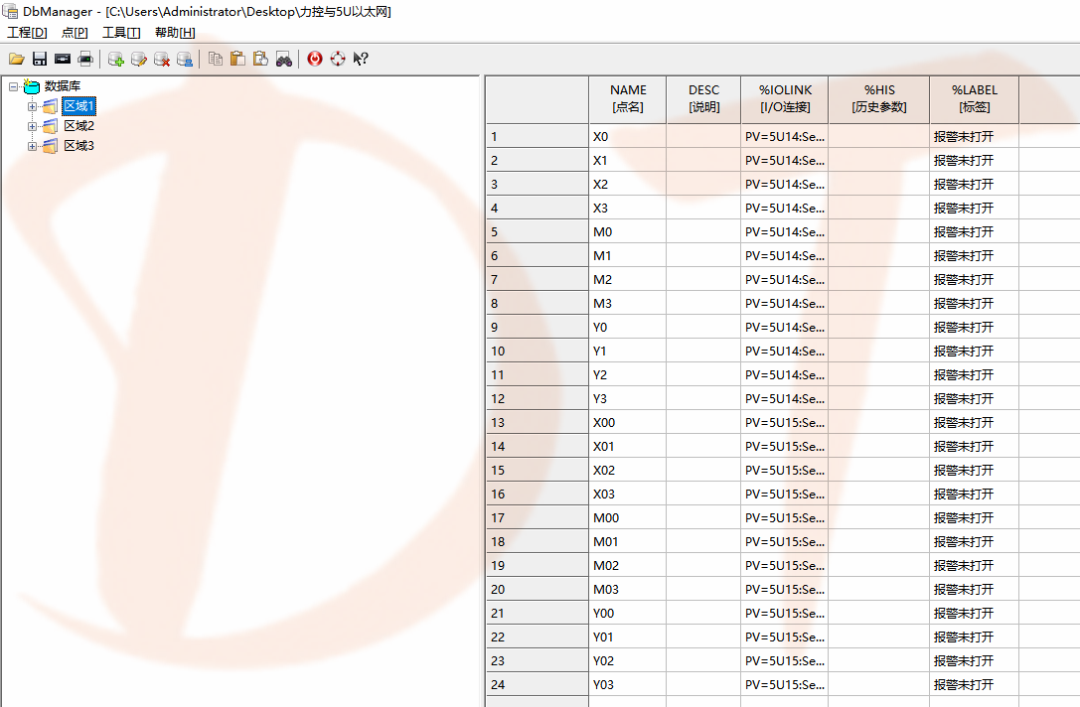The height and width of the screenshot is (707, 1080).
Task: Open the 工具[T] menu
Action: (x=121, y=32)
